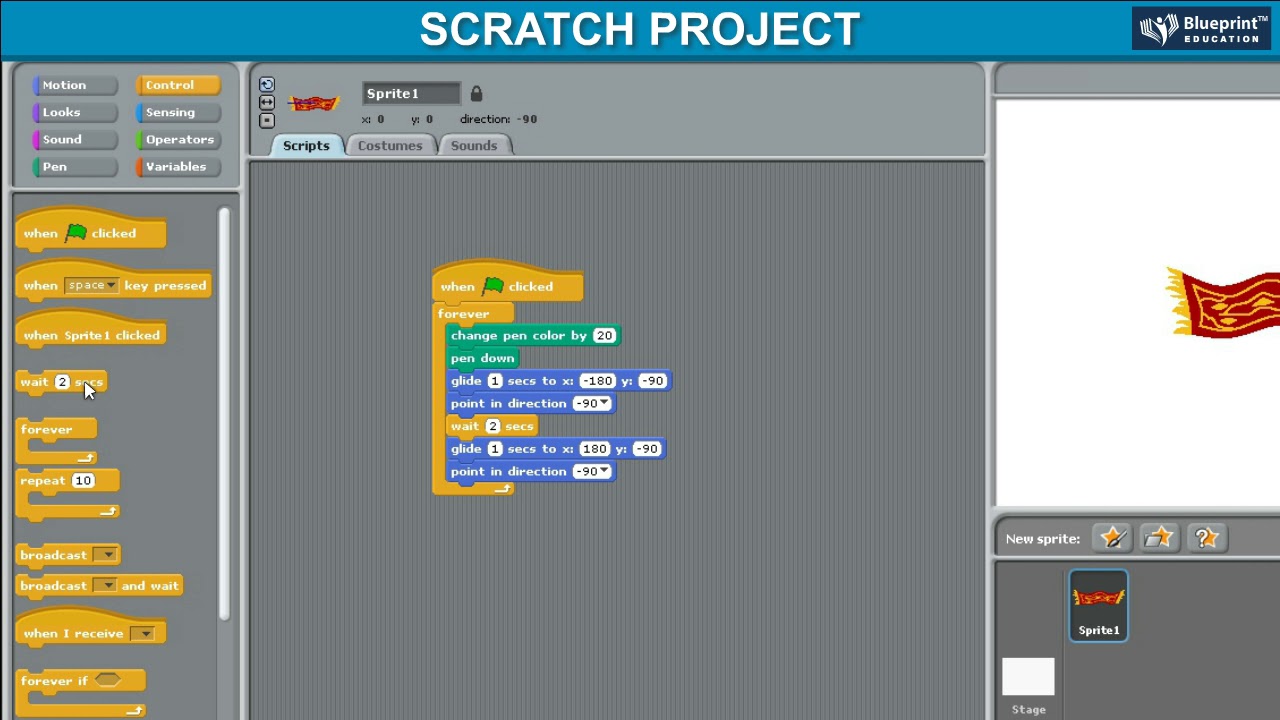The image size is (1280, 720).
Task: Edit the repeat count value 10
Action: tap(83, 481)
